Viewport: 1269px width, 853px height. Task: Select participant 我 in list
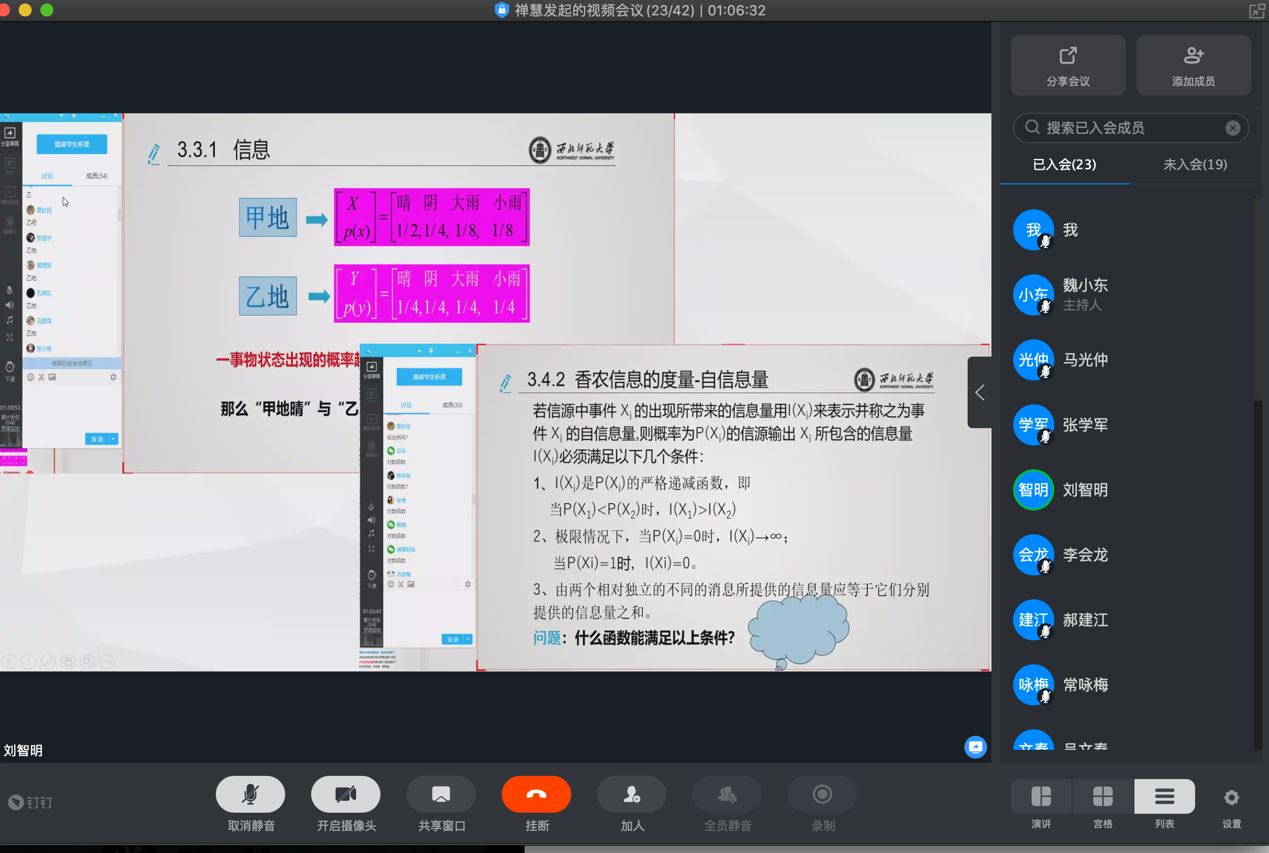[x=1126, y=230]
